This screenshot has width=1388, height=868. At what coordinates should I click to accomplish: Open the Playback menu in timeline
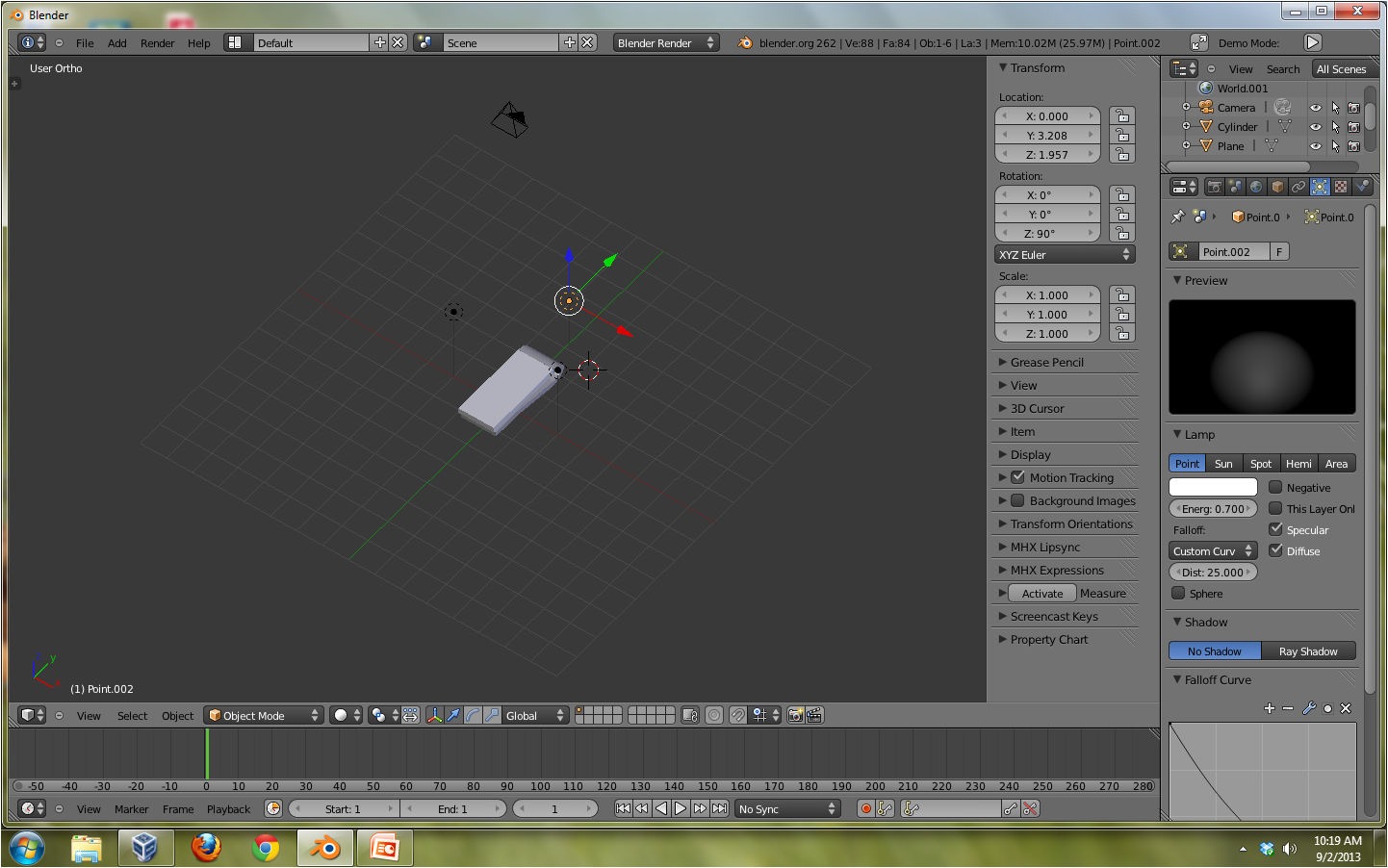[x=228, y=809]
